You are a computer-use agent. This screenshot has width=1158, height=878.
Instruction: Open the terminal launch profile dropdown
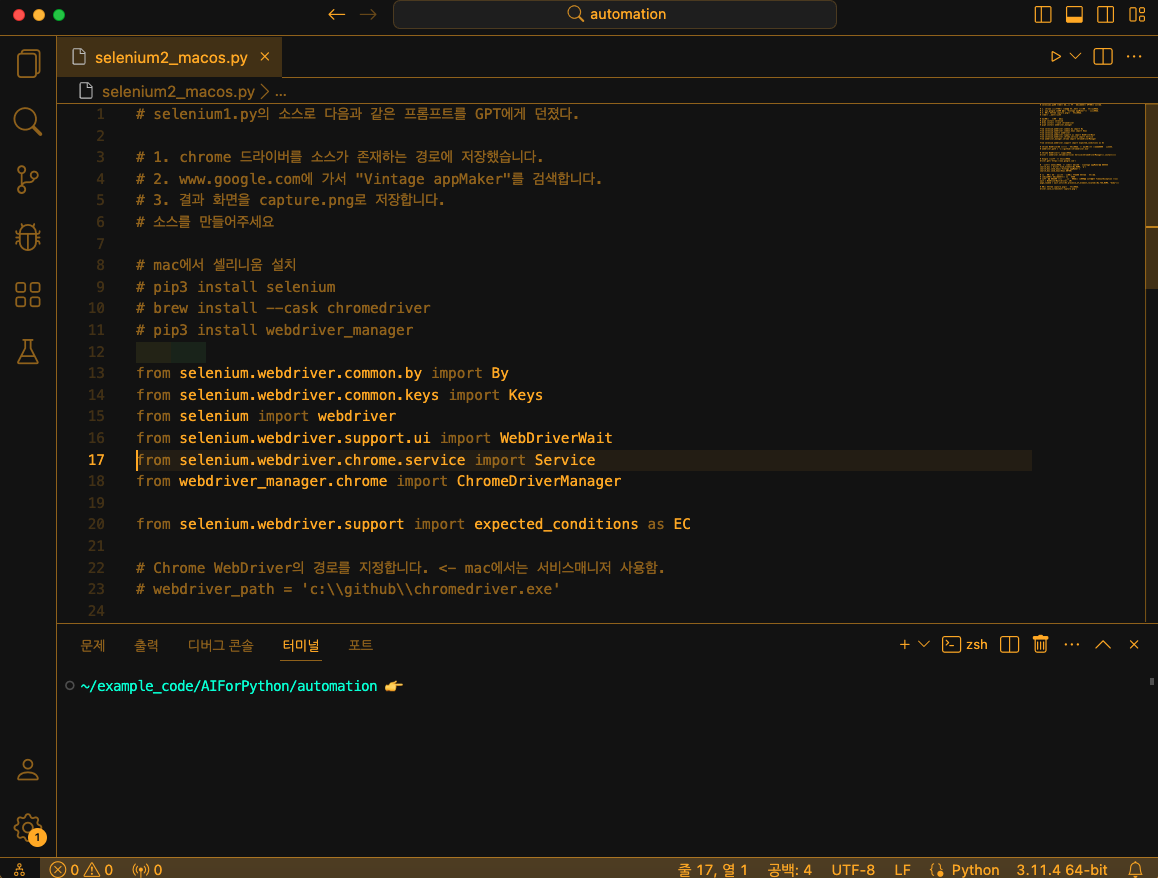tap(924, 645)
